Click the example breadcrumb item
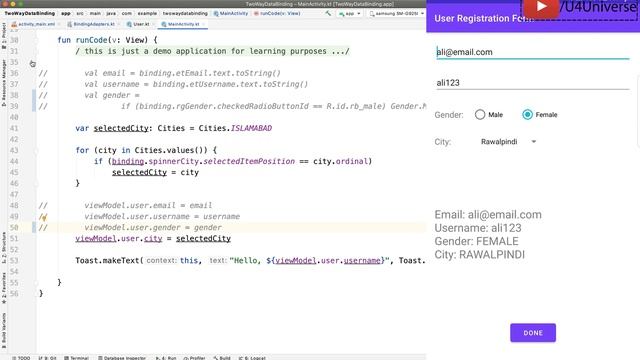This screenshot has height=360, width=640. [x=147, y=13]
